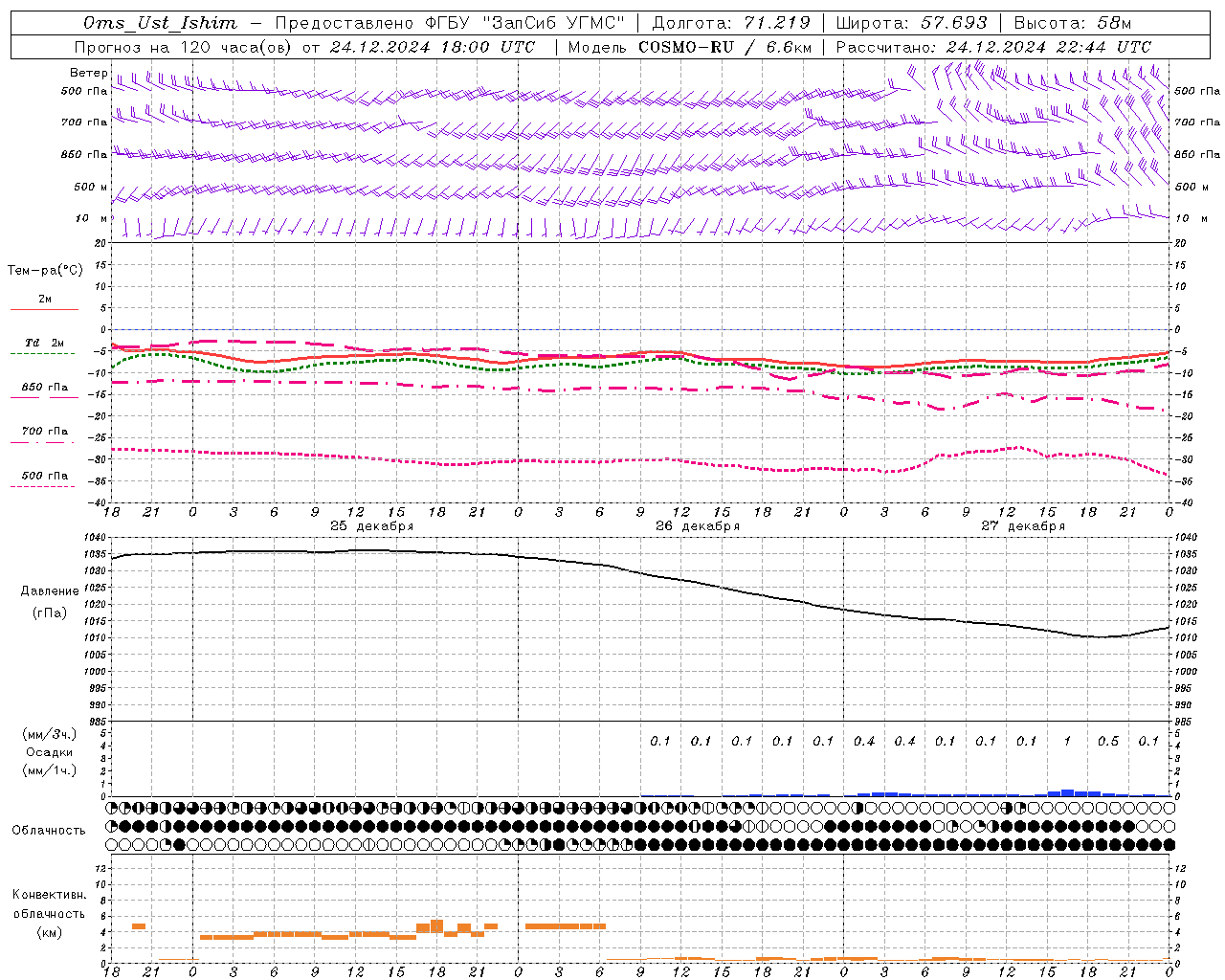The width and height of the screenshot is (1225, 980).
Task: Click the Ветер wind panel label
Action: coord(88,73)
